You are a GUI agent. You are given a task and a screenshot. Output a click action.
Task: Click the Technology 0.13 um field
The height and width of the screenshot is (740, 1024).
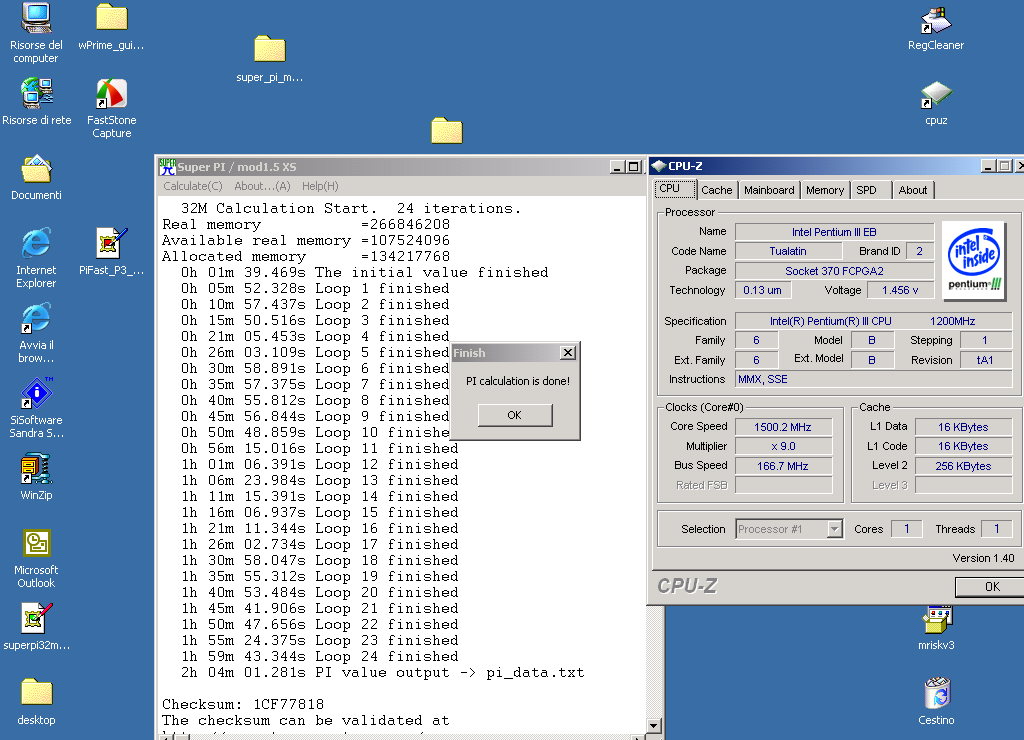[x=762, y=290]
